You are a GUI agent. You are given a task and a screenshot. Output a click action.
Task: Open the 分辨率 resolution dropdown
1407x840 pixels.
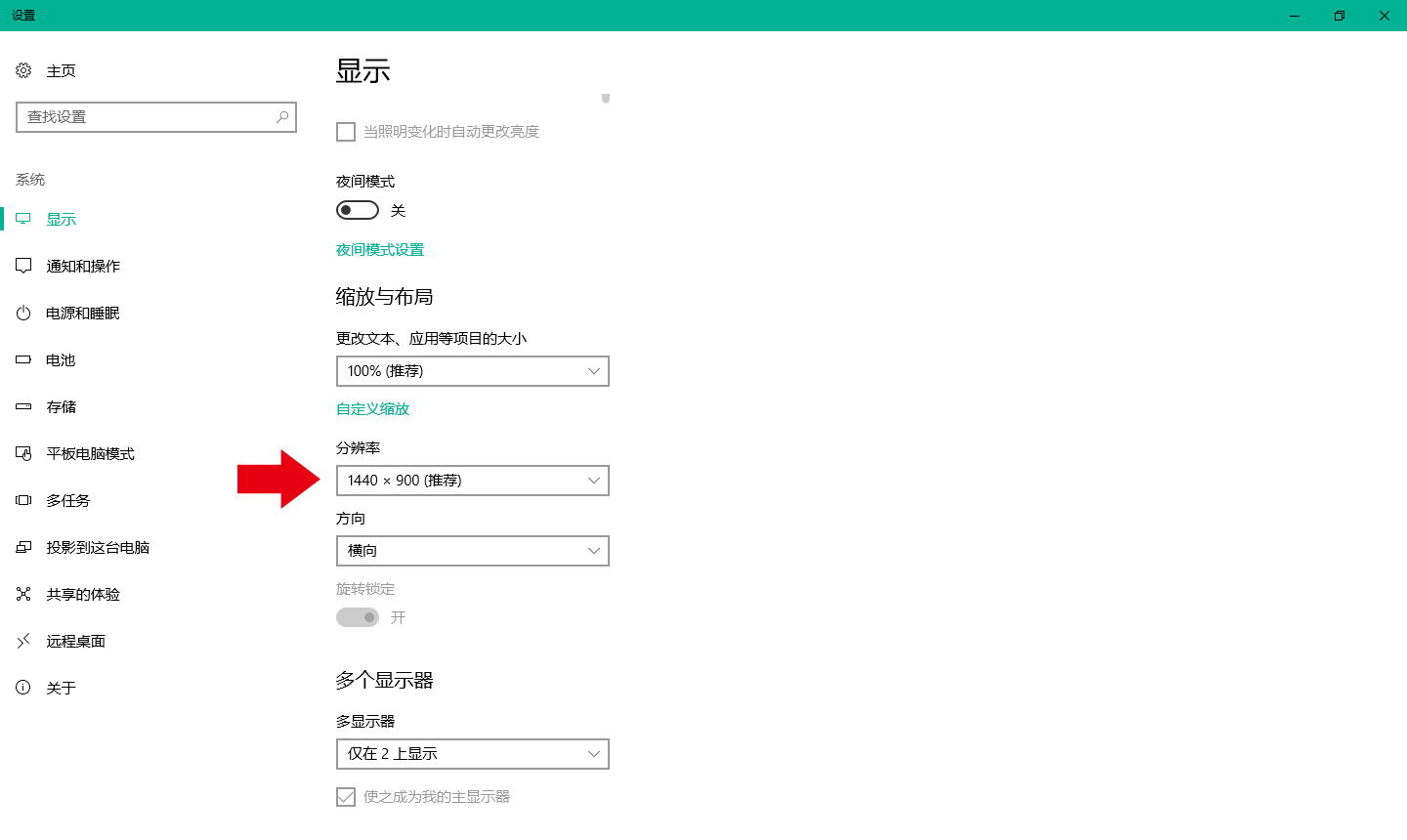[472, 481]
